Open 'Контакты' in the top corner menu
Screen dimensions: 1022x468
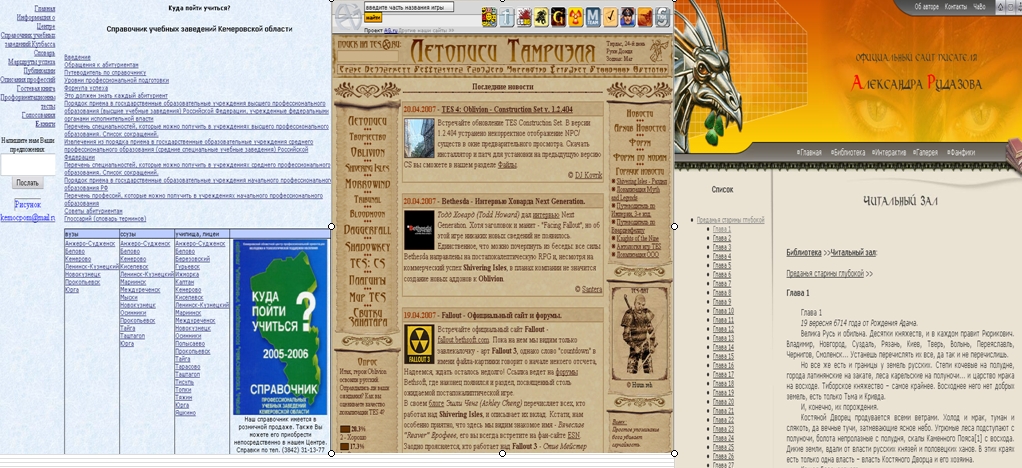tap(956, 7)
